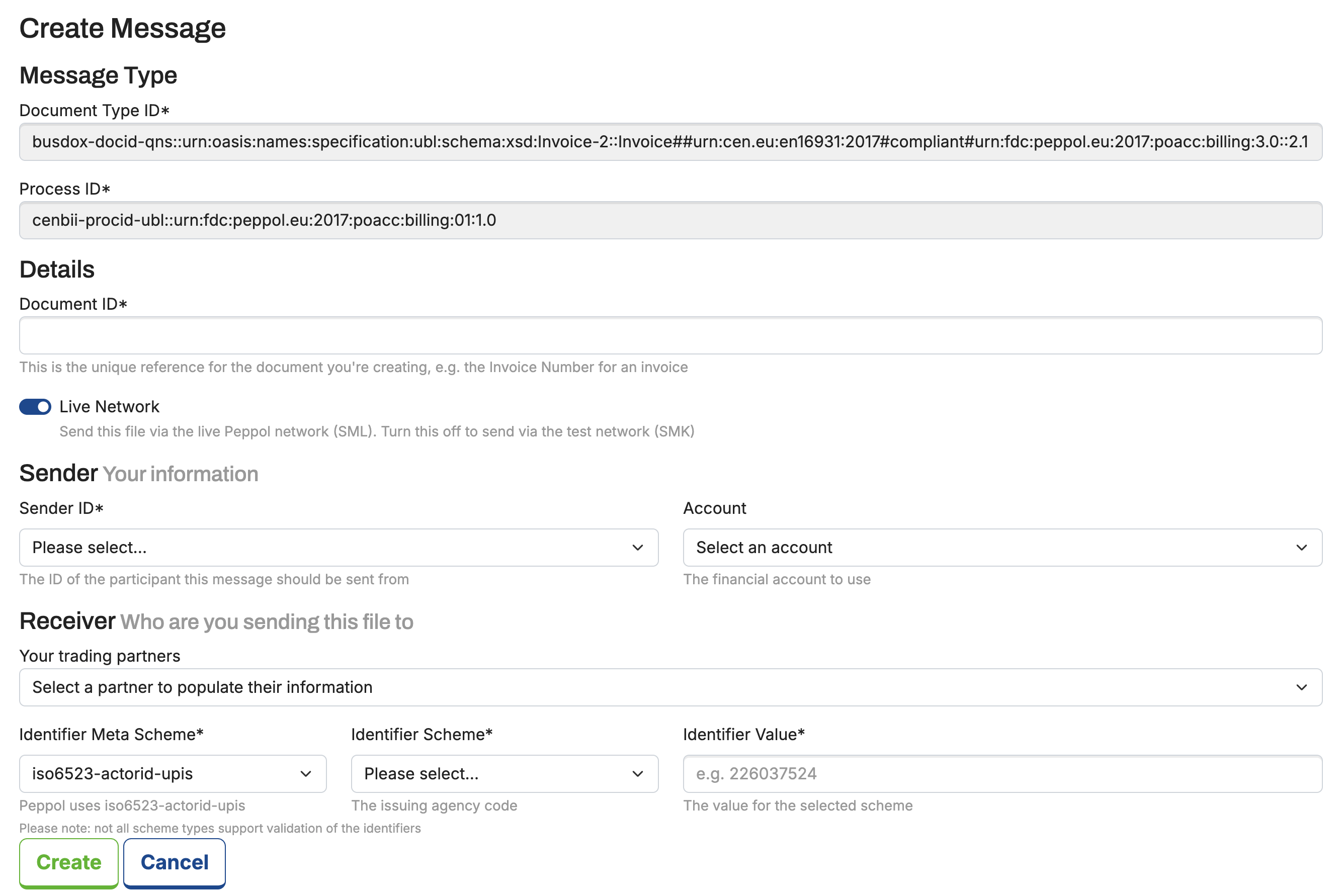Click the 'Create Message' heading

click(122, 28)
